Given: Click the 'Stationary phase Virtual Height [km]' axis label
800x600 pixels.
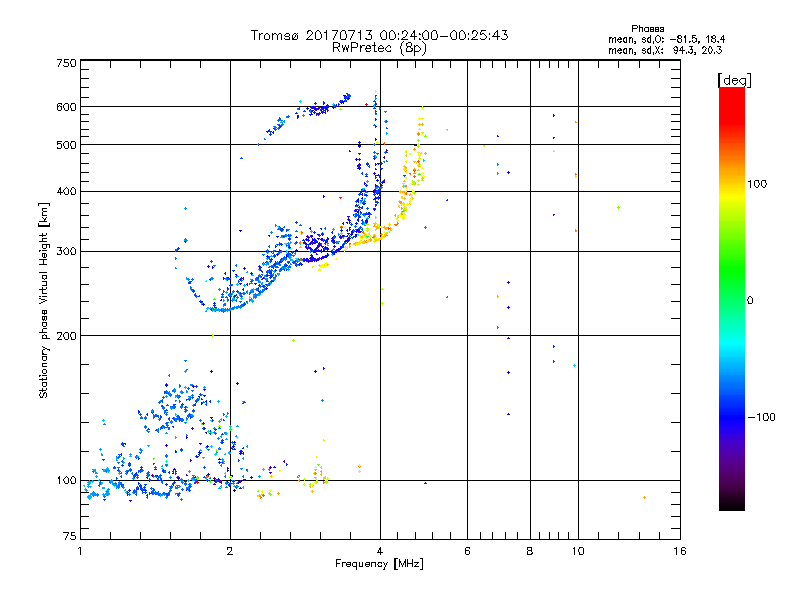Looking at the screenshot, I should pyautogui.click(x=44, y=301).
